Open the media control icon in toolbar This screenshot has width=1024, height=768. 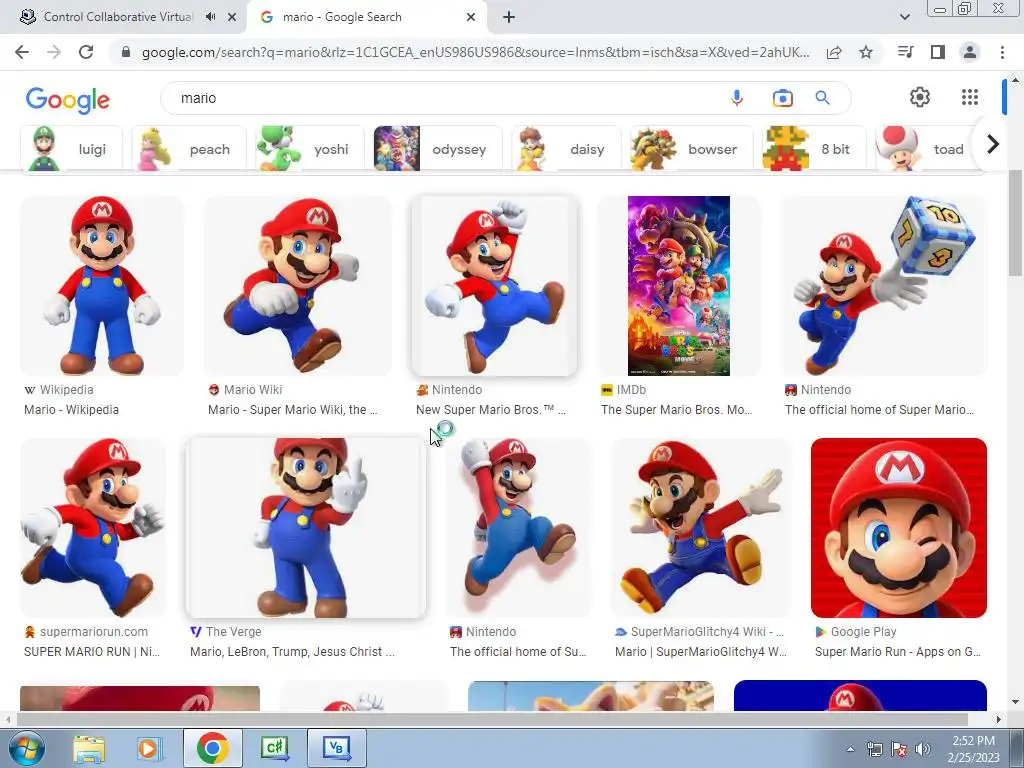(x=905, y=52)
